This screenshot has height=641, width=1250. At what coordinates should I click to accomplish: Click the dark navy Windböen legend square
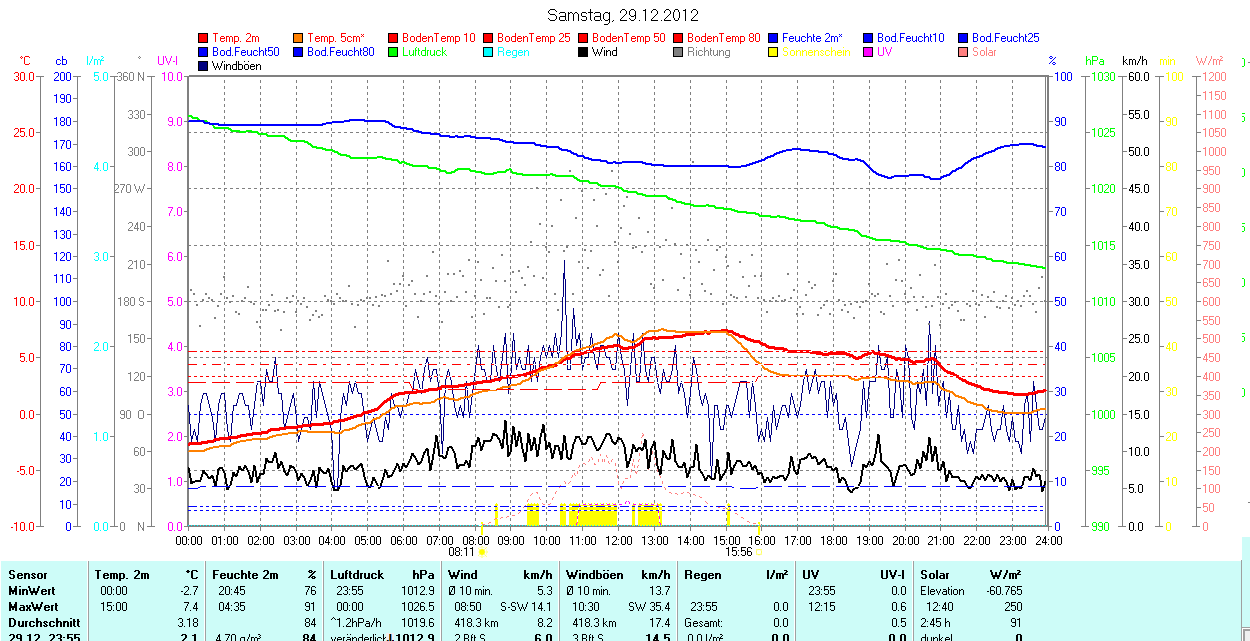point(204,66)
